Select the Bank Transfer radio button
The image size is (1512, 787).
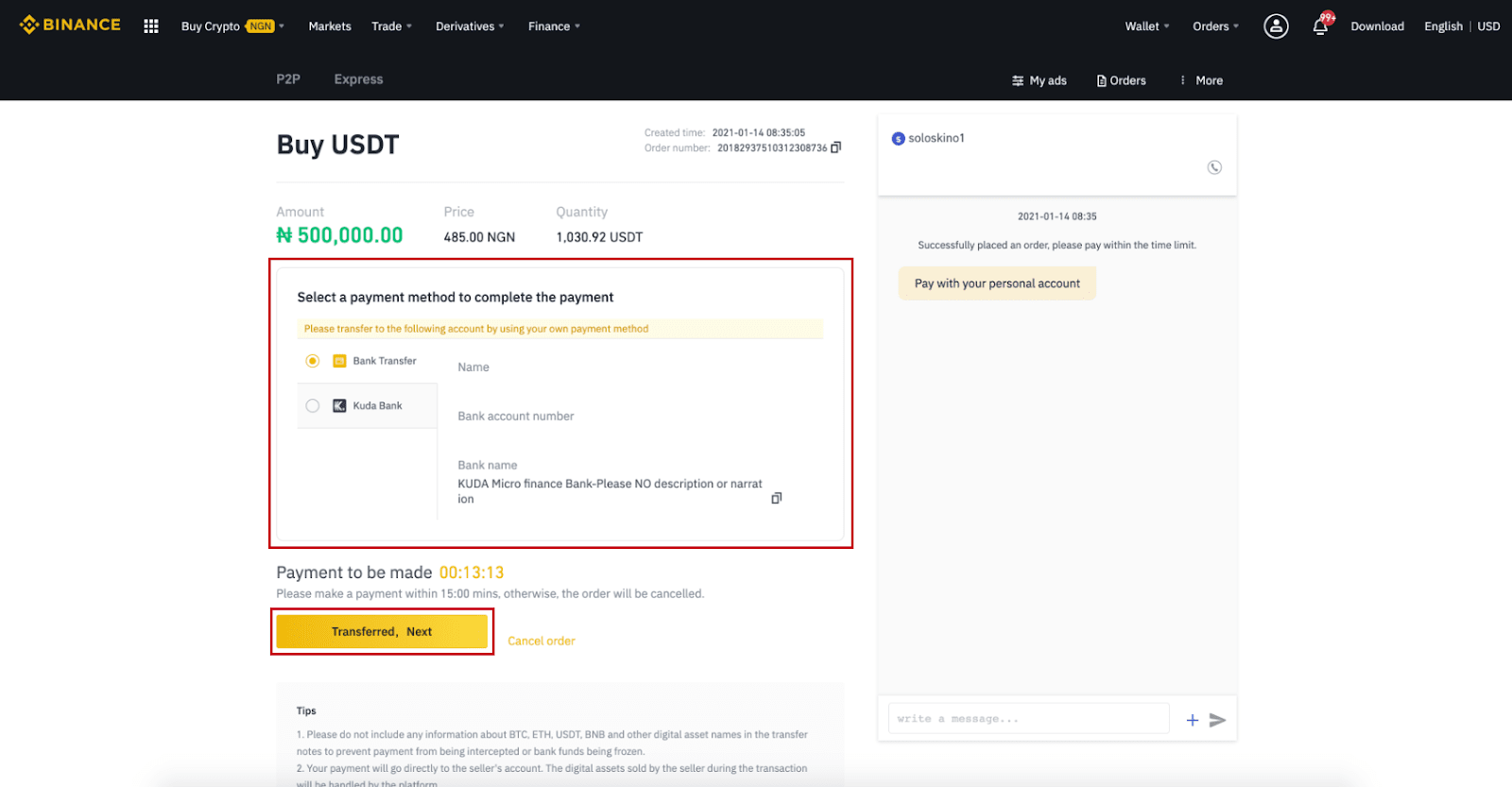313,361
